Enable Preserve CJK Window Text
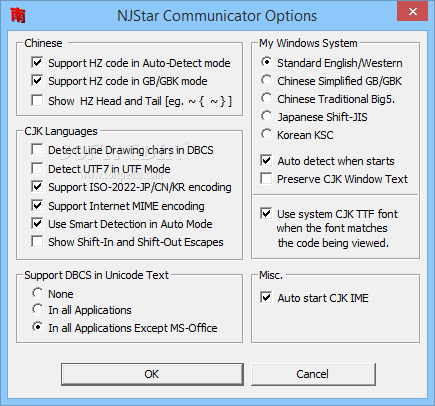Image resolution: width=435 pixels, height=406 pixels. (266, 179)
